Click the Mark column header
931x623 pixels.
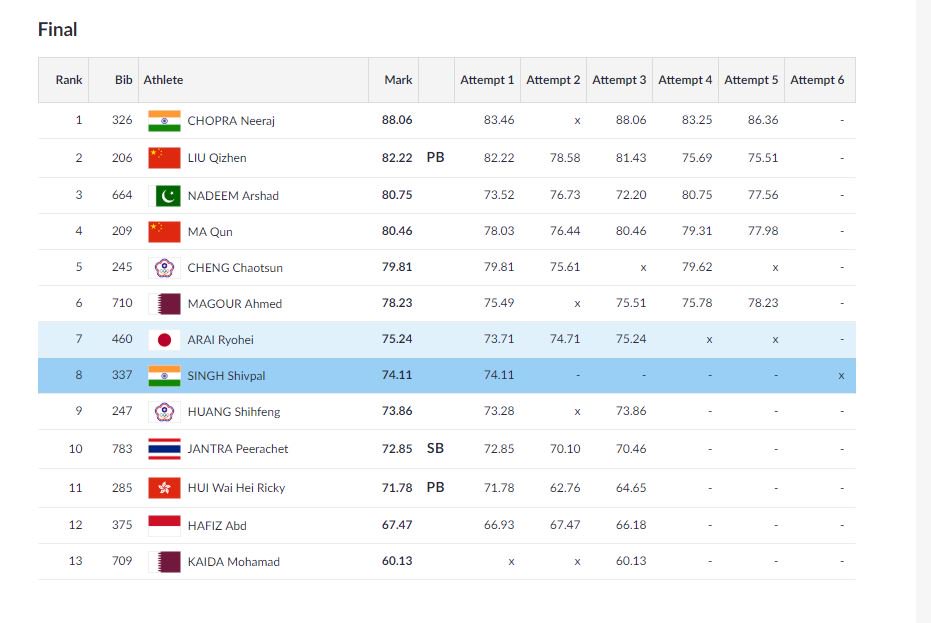coord(398,80)
